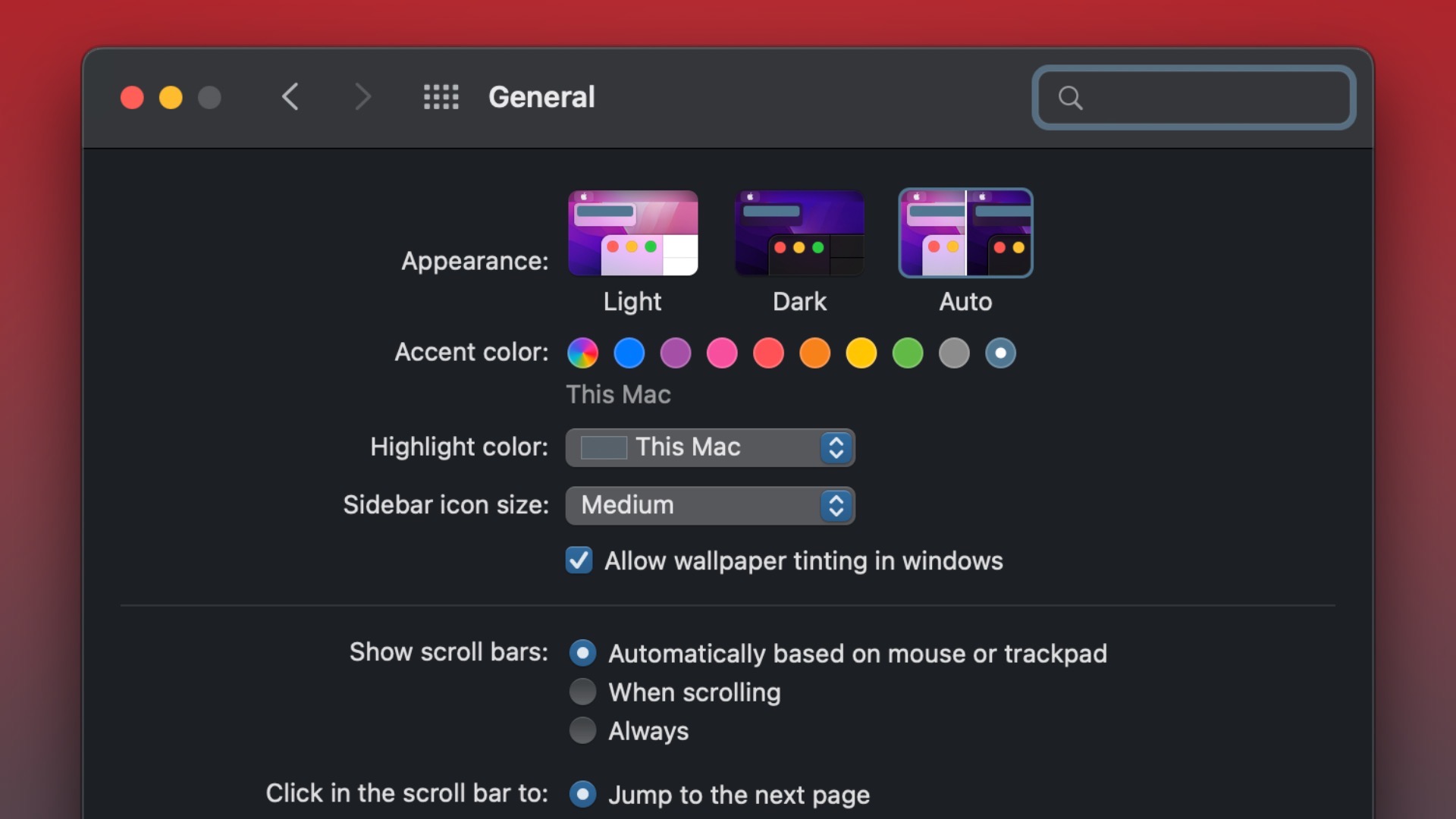Choose the blue accent color

click(629, 353)
